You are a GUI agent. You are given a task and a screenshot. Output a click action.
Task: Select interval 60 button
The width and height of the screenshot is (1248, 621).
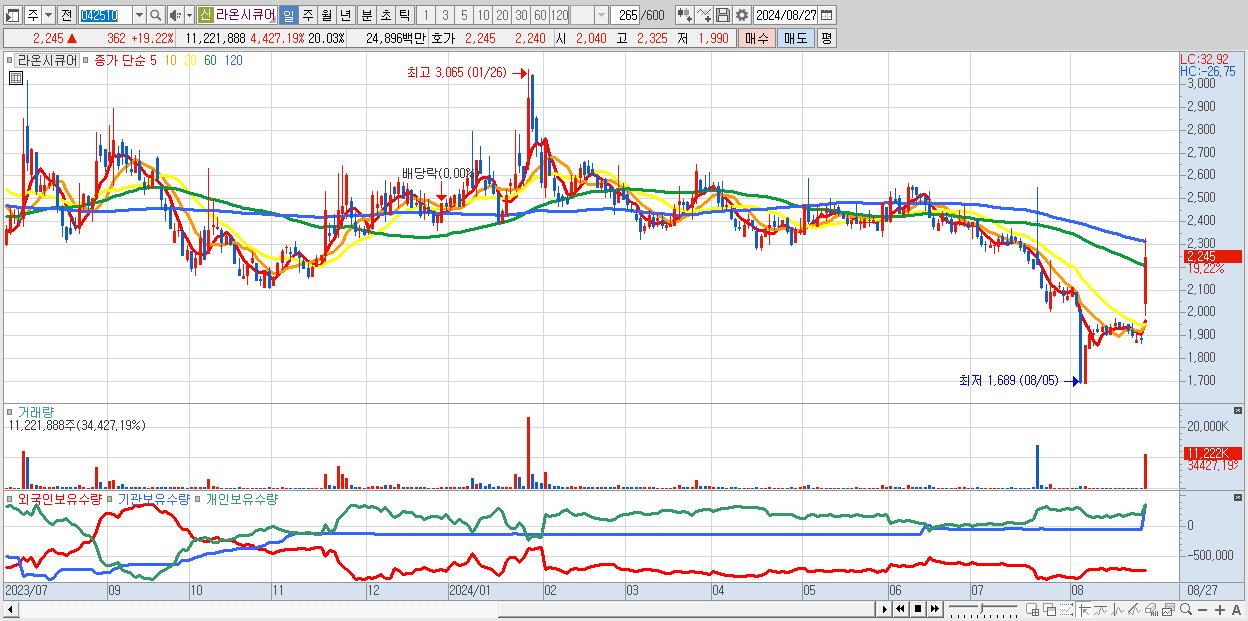tap(540, 15)
